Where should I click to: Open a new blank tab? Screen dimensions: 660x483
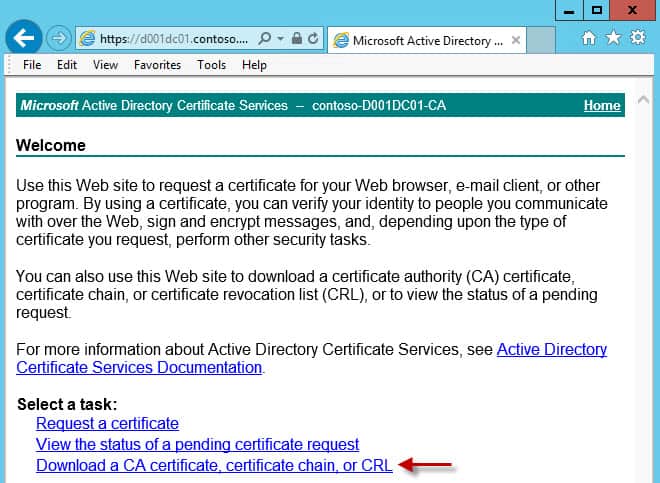tap(541, 40)
